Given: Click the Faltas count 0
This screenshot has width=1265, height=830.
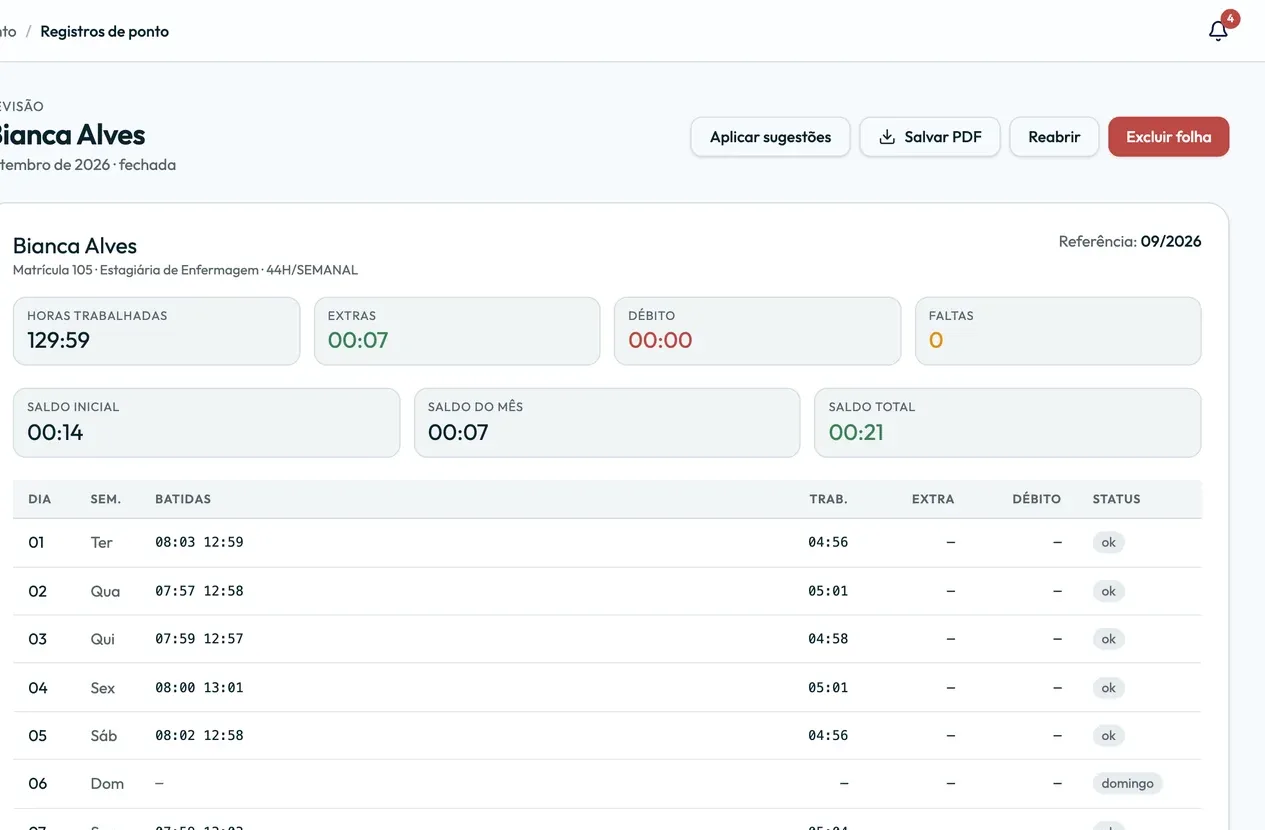Looking at the screenshot, I should [x=936, y=340].
